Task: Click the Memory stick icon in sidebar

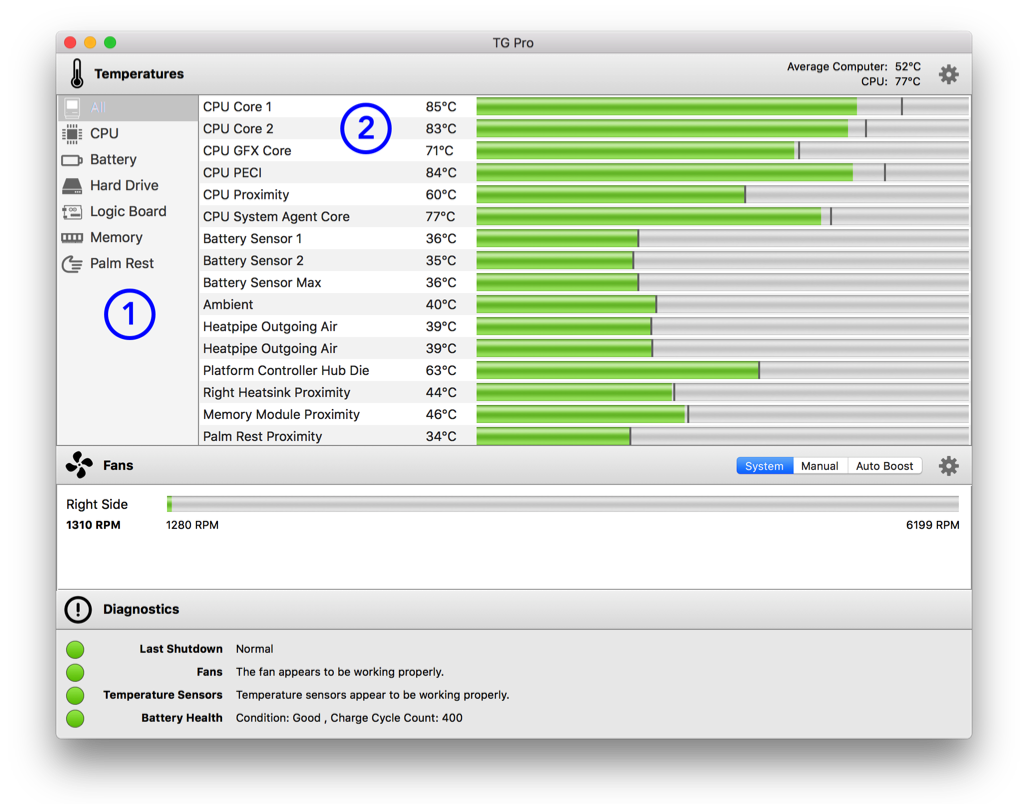Action: tap(72, 237)
